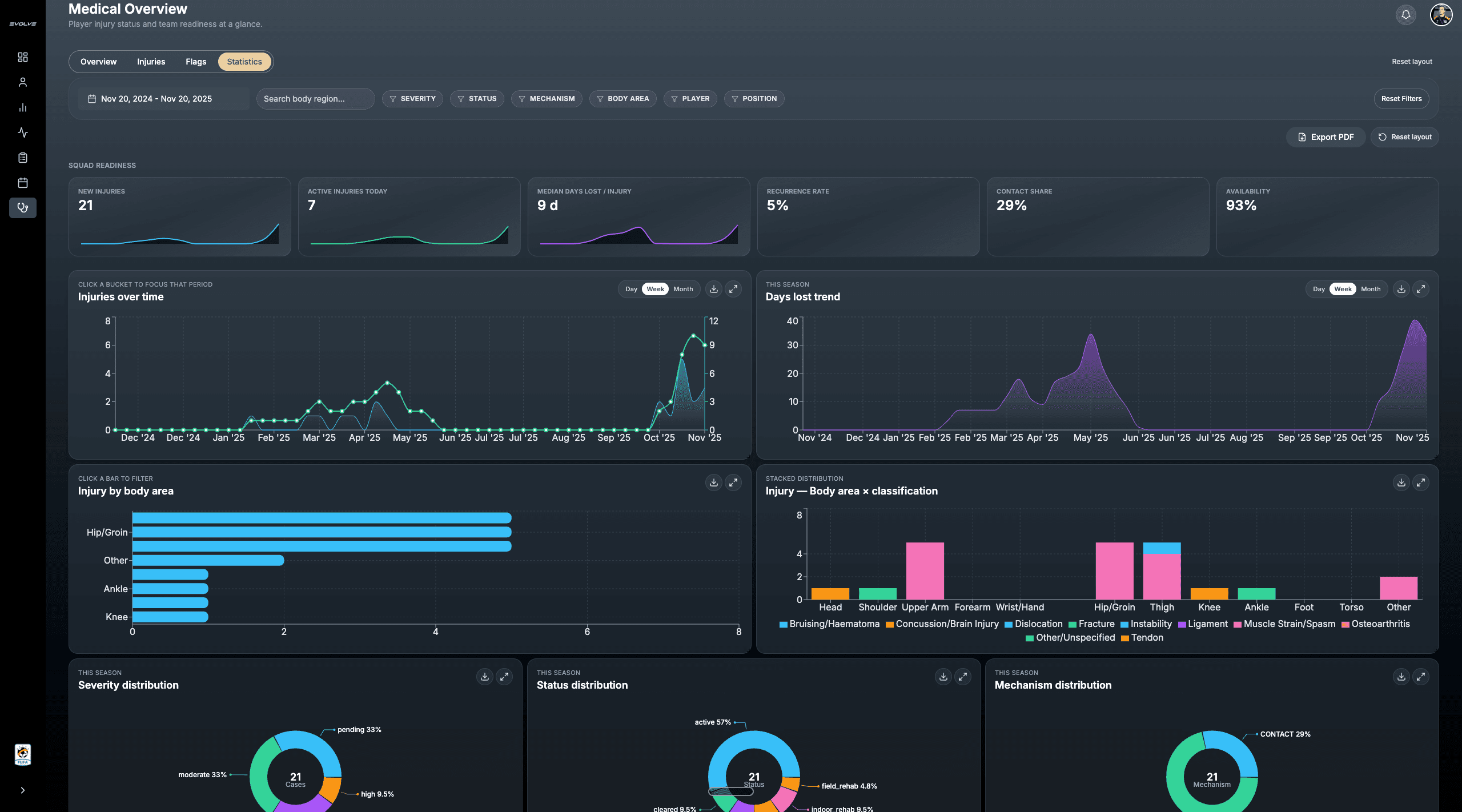Open the SEVERITY filter dropdown

pyautogui.click(x=412, y=99)
